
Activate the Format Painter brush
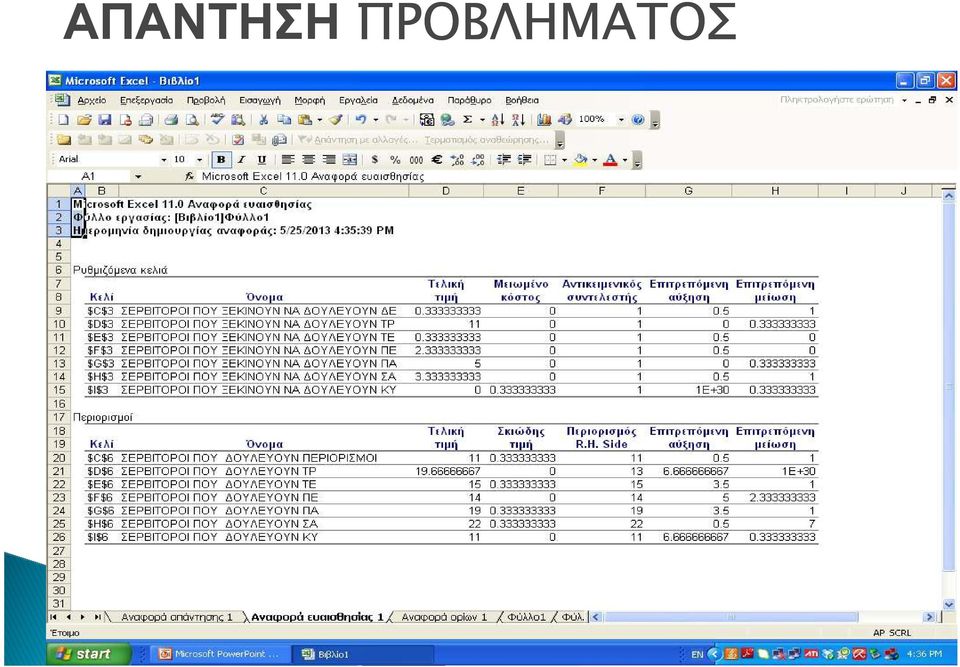336,119
